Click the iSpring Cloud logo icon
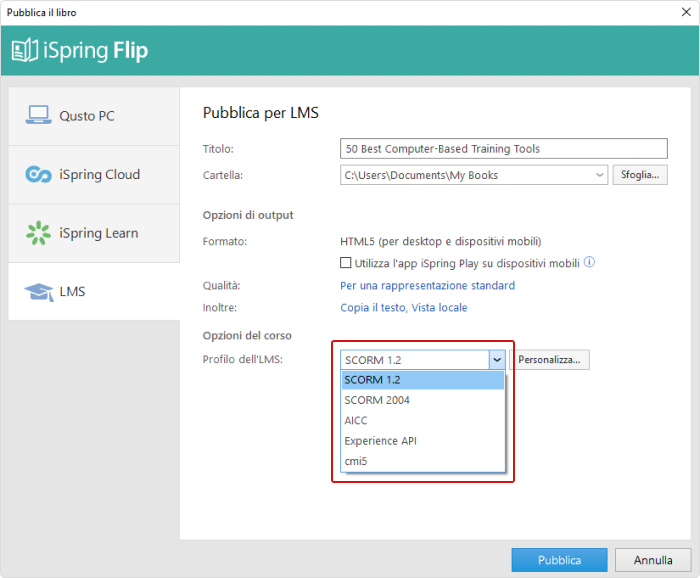The image size is (700, 578). point(38,174)
